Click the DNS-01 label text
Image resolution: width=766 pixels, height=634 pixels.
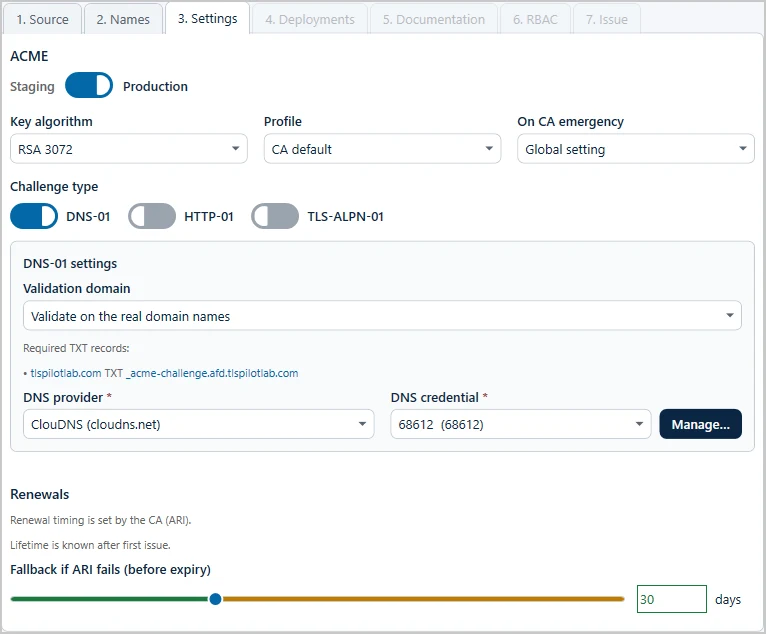pos(88,216)
